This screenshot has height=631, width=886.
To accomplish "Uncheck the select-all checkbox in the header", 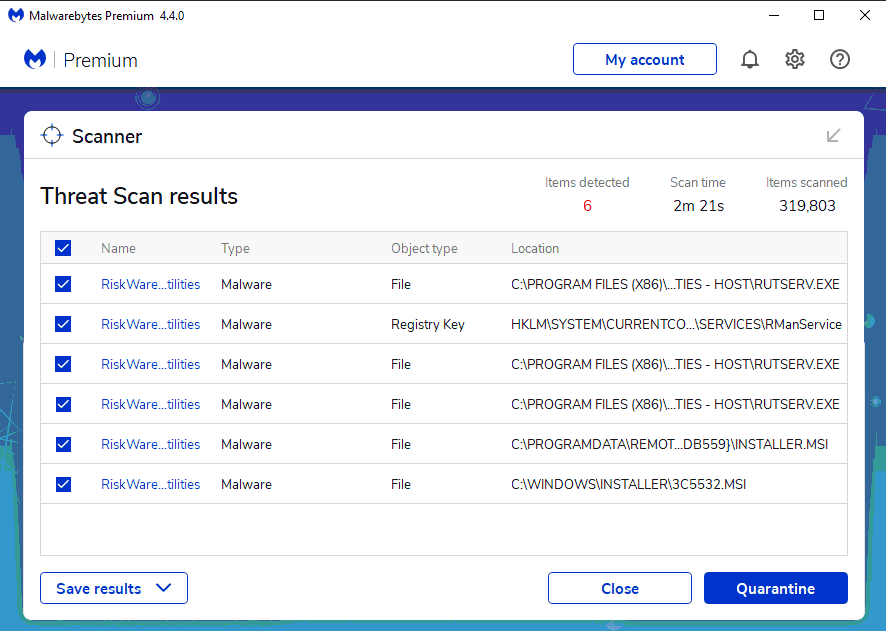I will 63,248.
